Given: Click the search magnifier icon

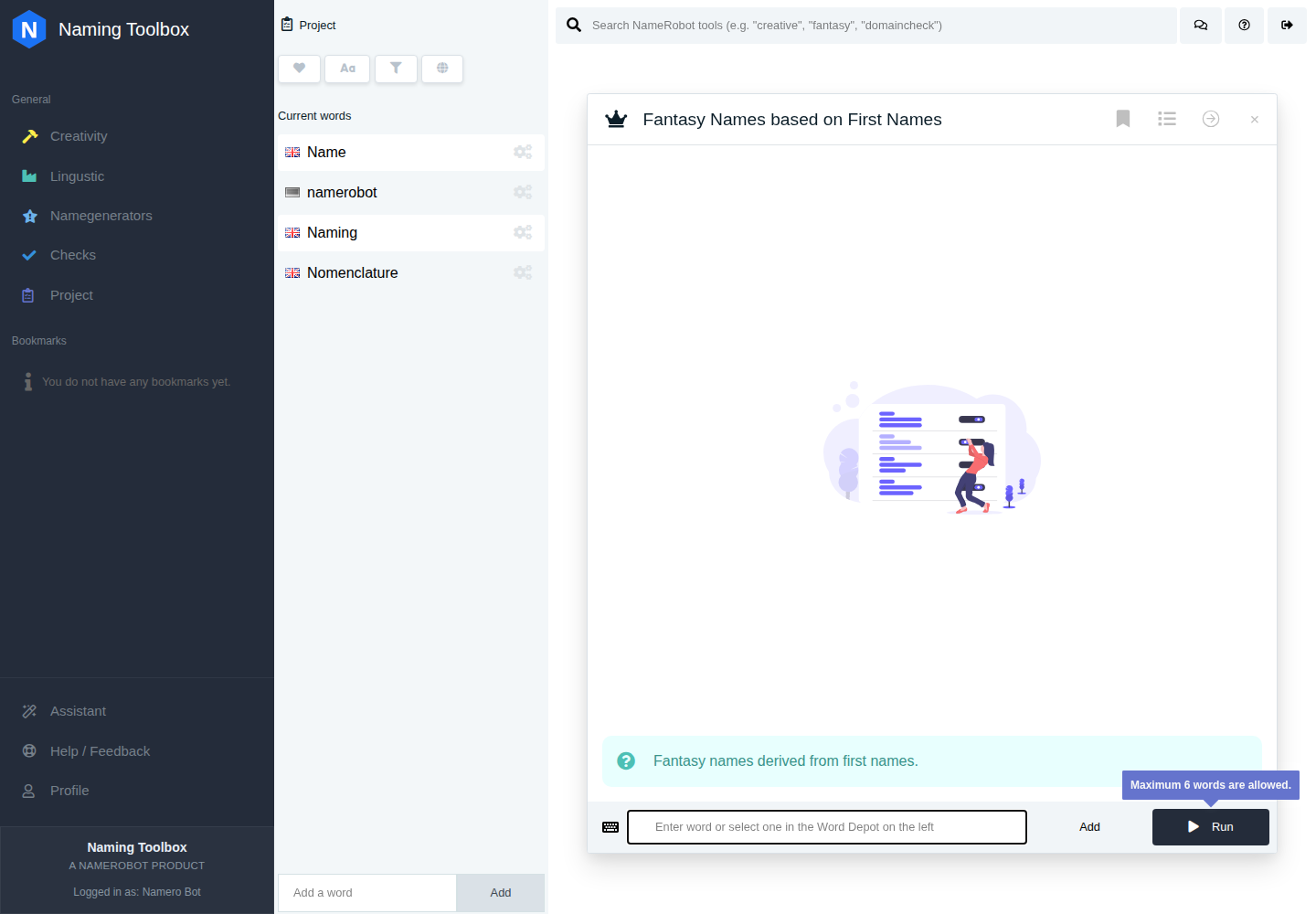Looking at the screenshot, I should [x=574, y=26].
